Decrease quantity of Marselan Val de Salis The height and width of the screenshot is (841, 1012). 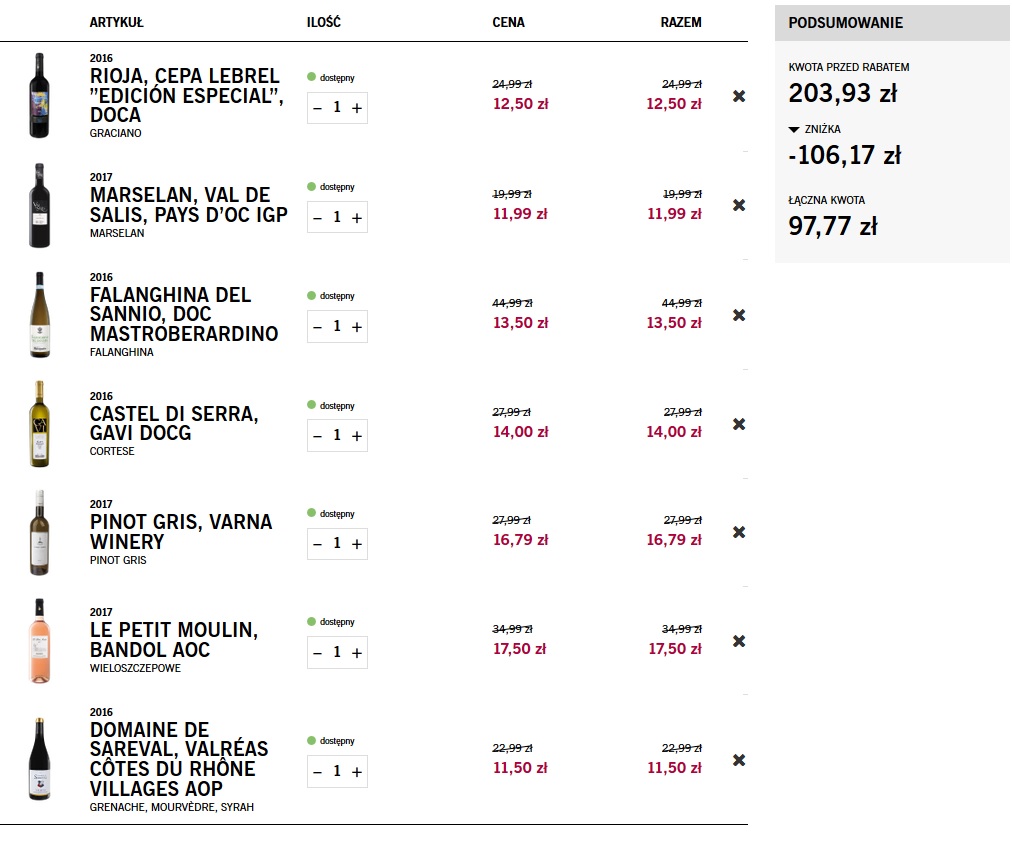[x=318, y=218]
